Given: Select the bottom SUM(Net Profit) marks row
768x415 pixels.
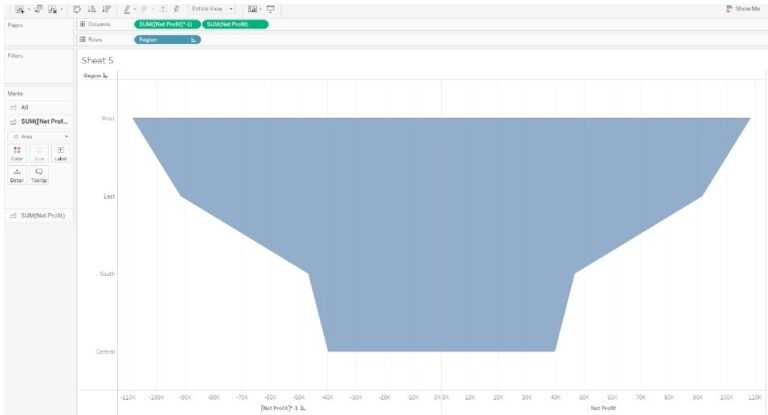Looking at the screenshot, I should (x=39, y=216).
